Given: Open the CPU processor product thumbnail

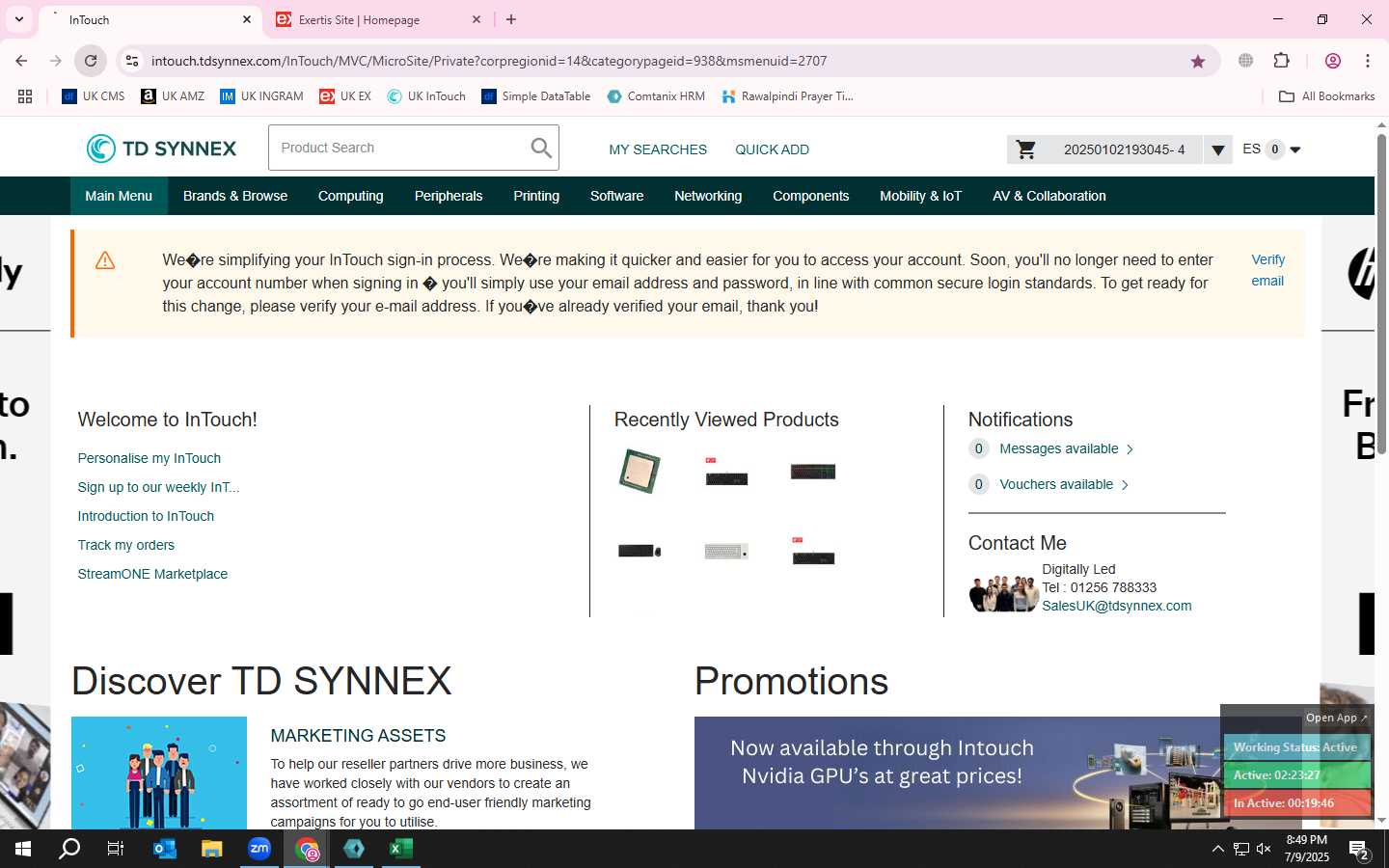Looking at the screenshot, I should click(x=640, y=471).
